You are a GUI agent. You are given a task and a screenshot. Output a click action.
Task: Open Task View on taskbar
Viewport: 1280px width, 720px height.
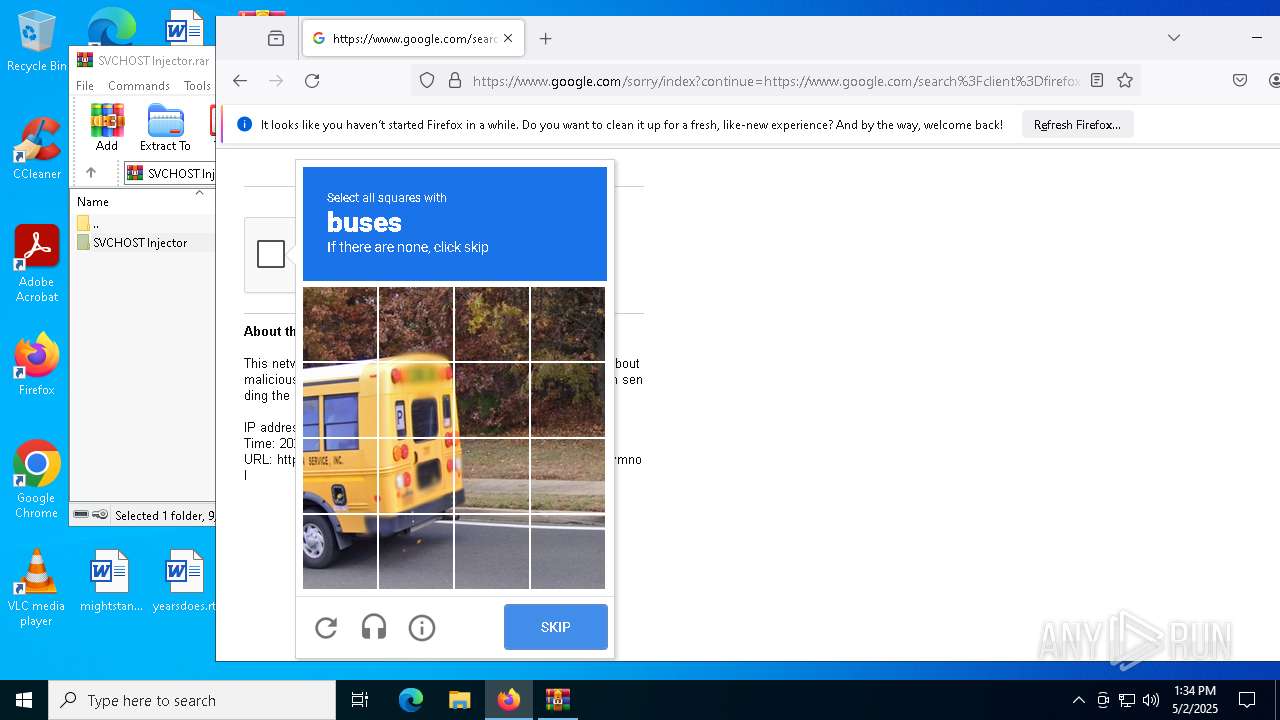[x=360, y=700]
